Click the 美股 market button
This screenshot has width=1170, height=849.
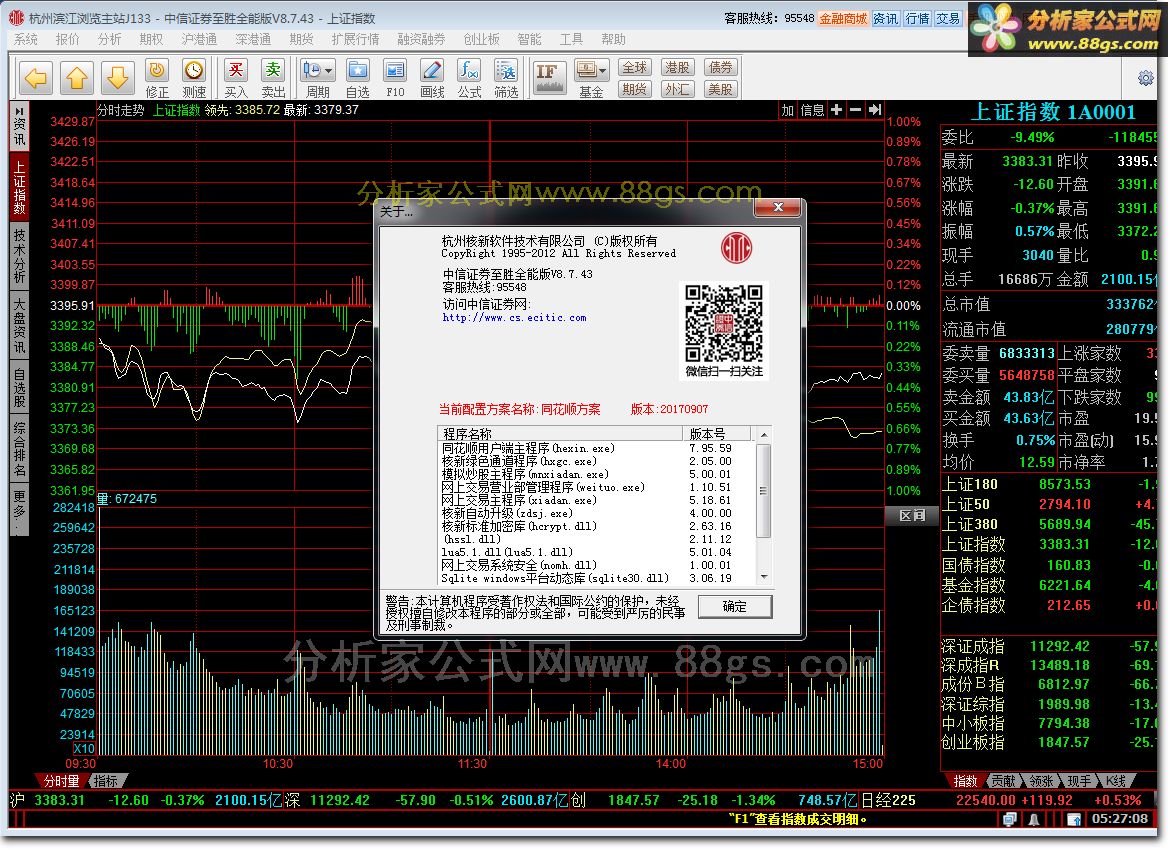pyautogui.click(x=720, y=90)
